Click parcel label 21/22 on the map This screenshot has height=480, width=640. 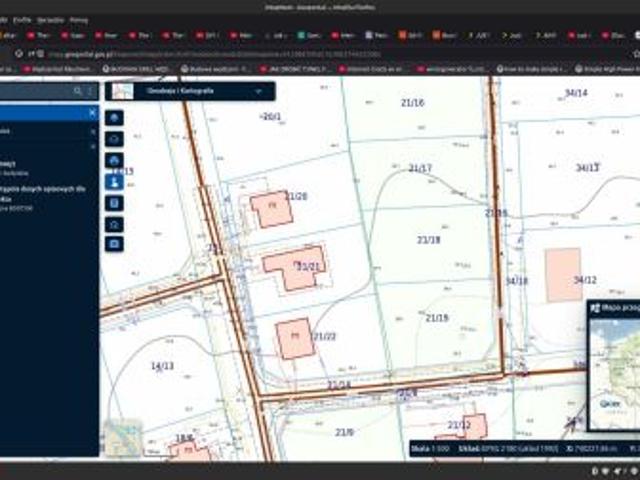[x=324, y=336]
